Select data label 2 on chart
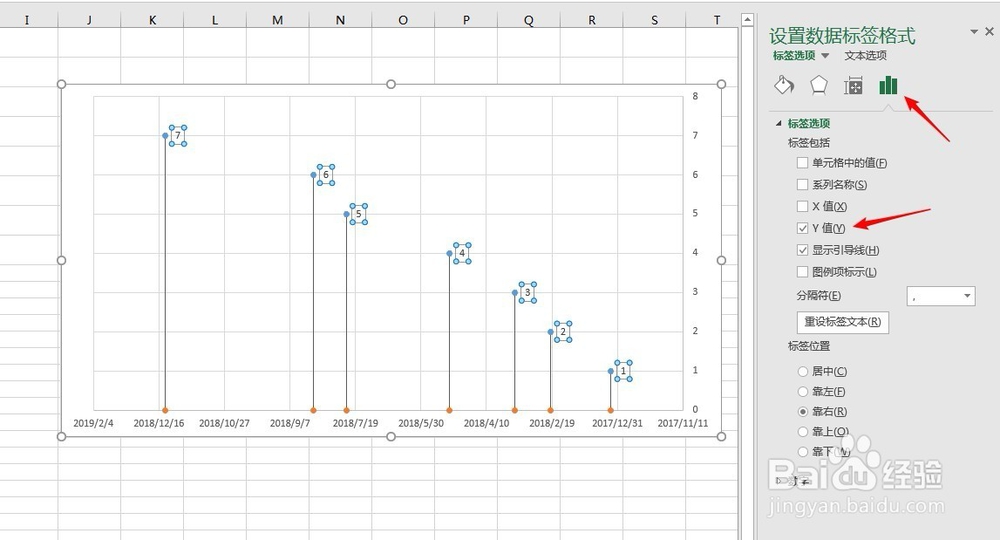 tap(562, 332)
